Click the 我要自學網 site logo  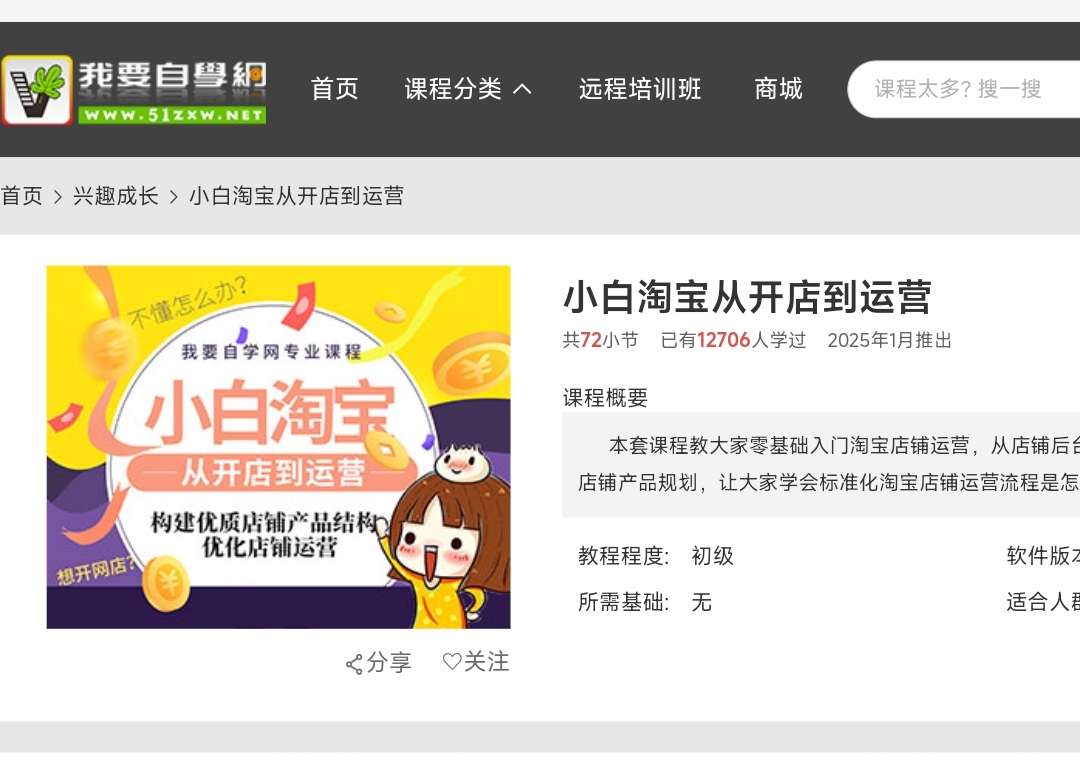tap(134, 91)
